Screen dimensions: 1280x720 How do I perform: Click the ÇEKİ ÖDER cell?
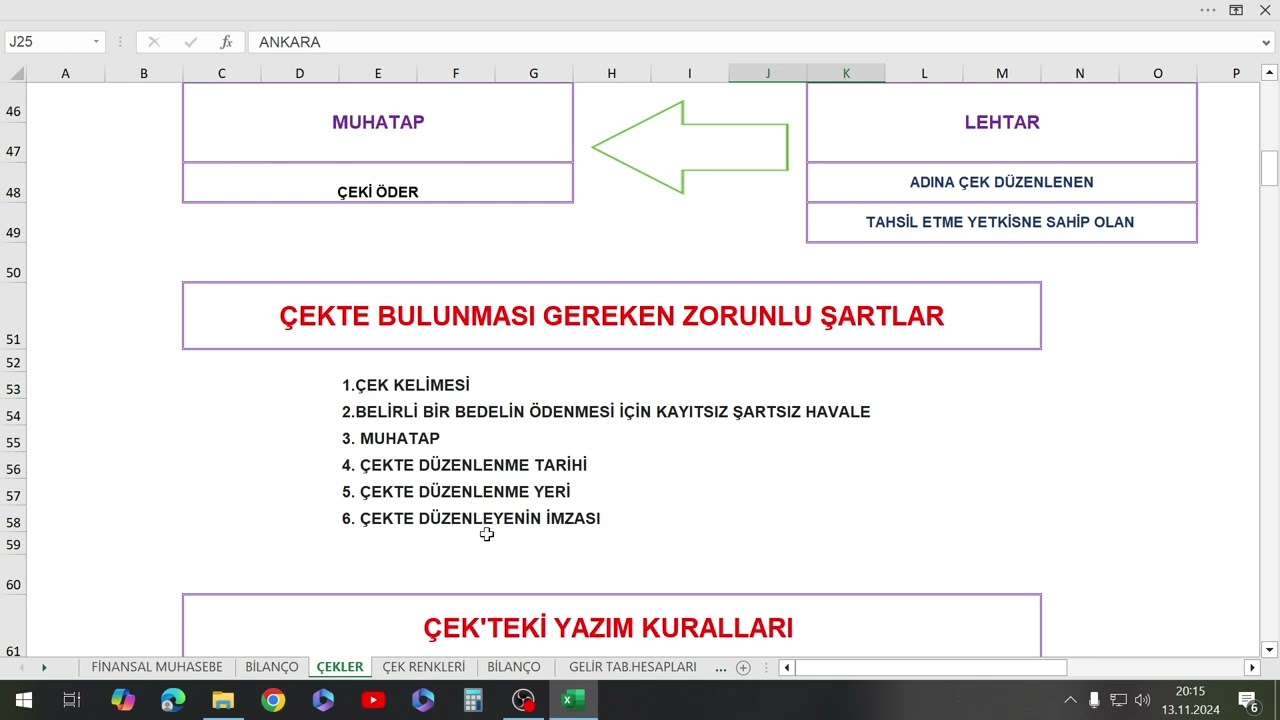(378, 183)
